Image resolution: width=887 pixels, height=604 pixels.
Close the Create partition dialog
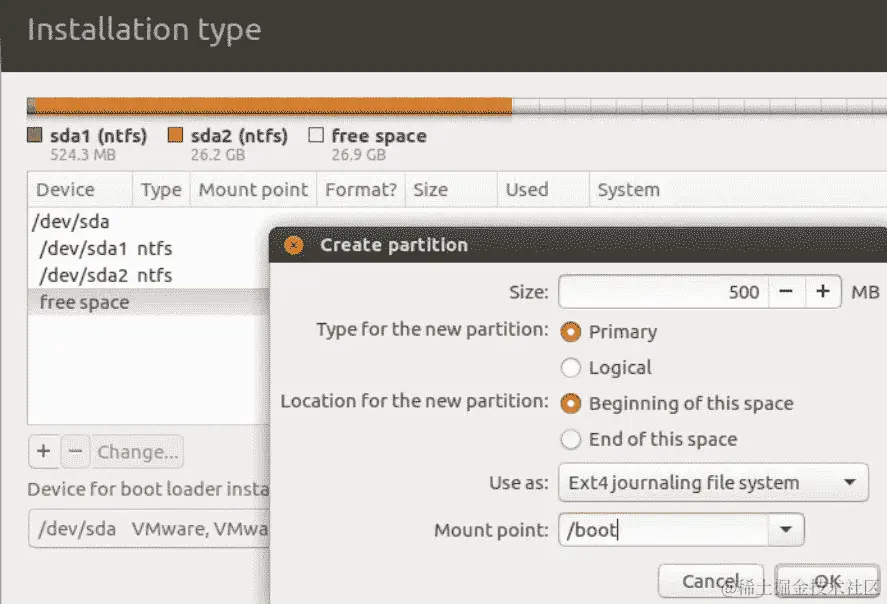point(294,245)
